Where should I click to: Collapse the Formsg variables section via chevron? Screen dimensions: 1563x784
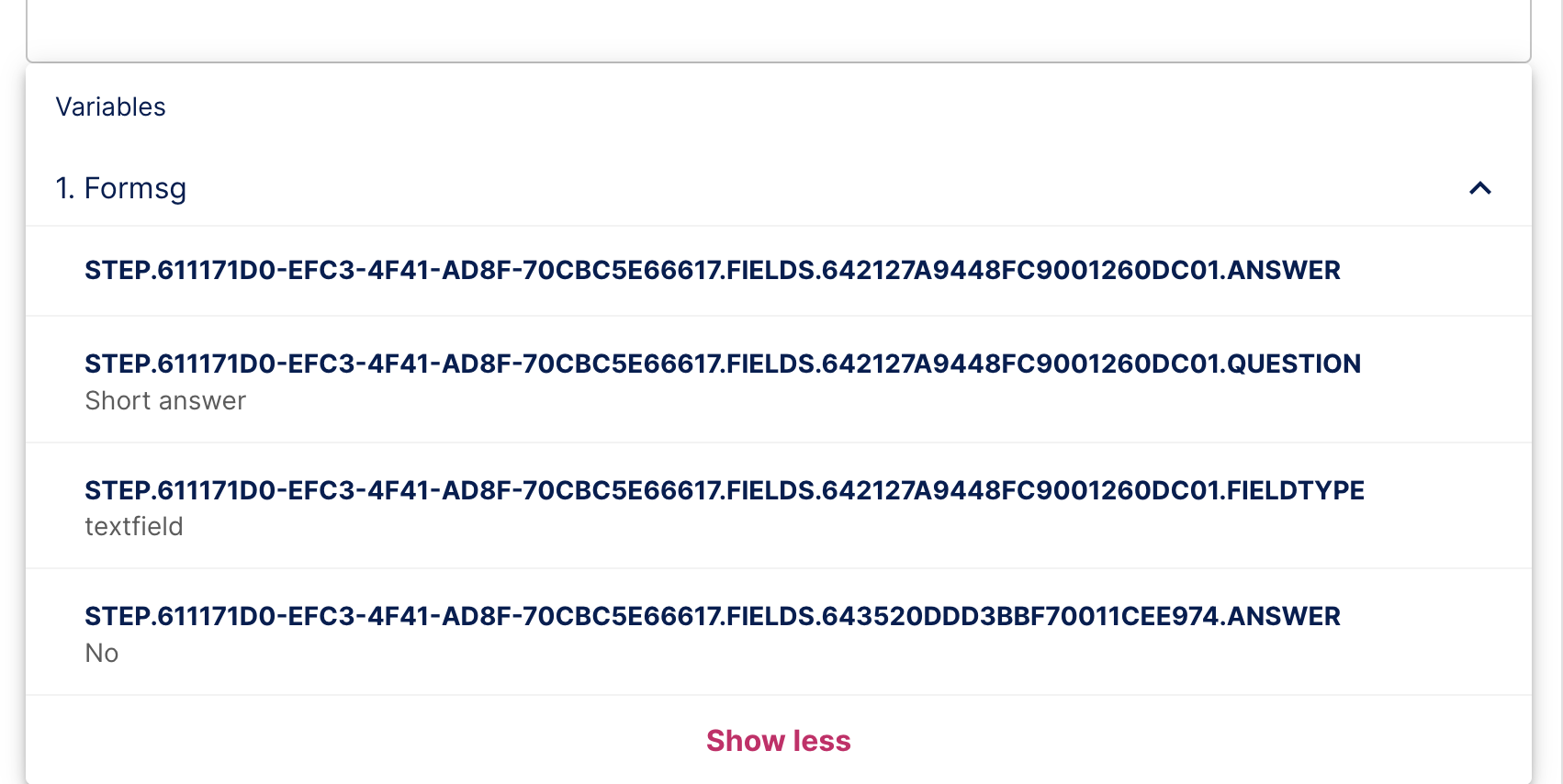click(1479, 189)
